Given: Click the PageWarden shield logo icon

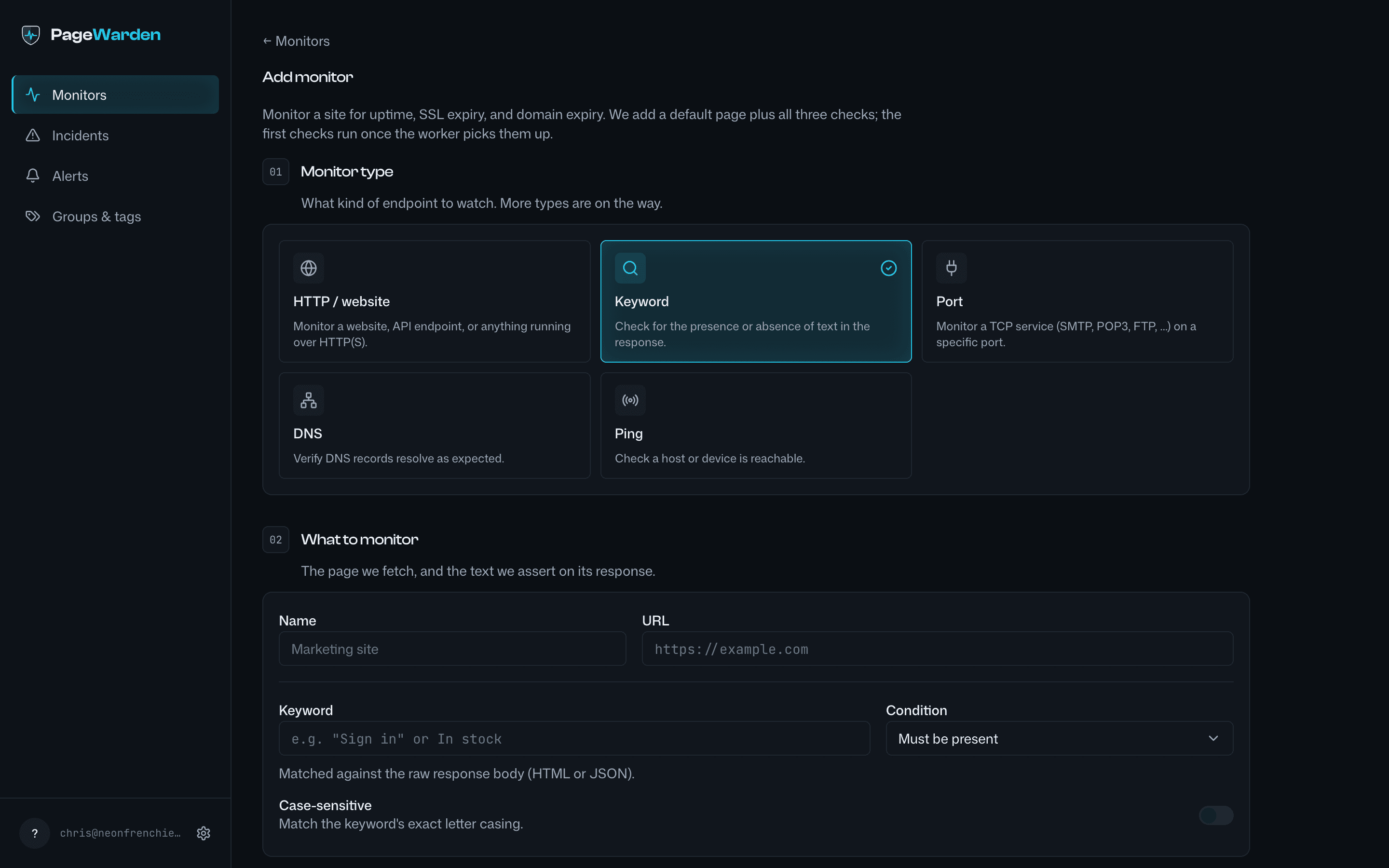Looking at the screenshot, I should 31,35.
